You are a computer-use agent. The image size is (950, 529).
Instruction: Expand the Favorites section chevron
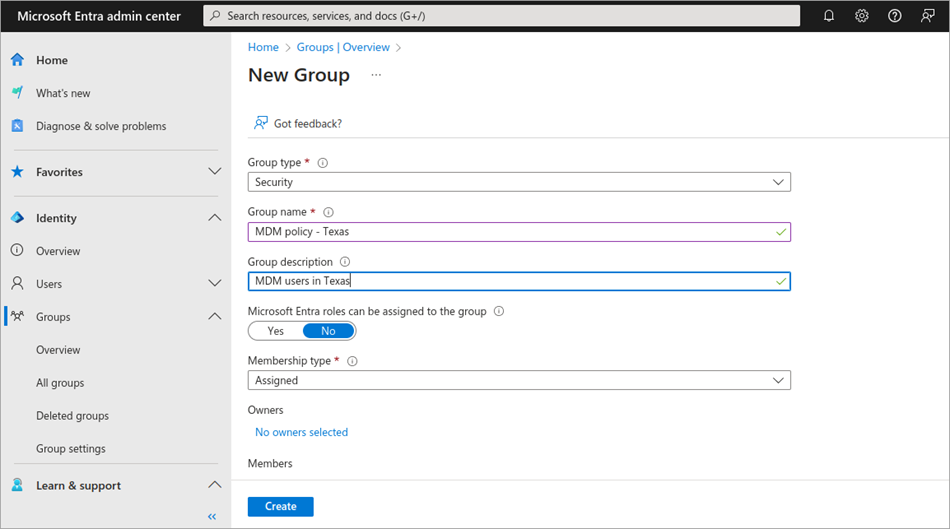coord(214,171)
